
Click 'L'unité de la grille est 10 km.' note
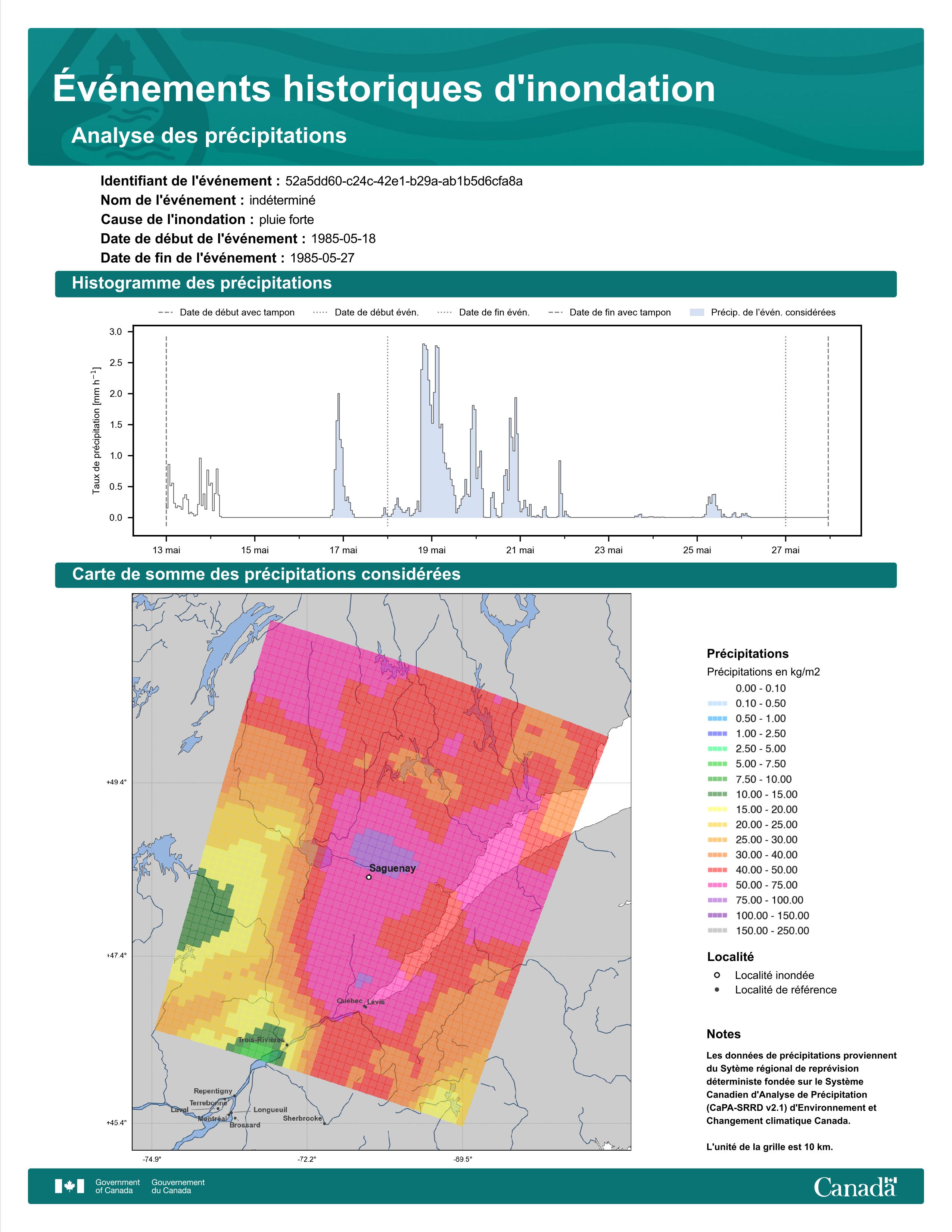tap(769, 1147)
